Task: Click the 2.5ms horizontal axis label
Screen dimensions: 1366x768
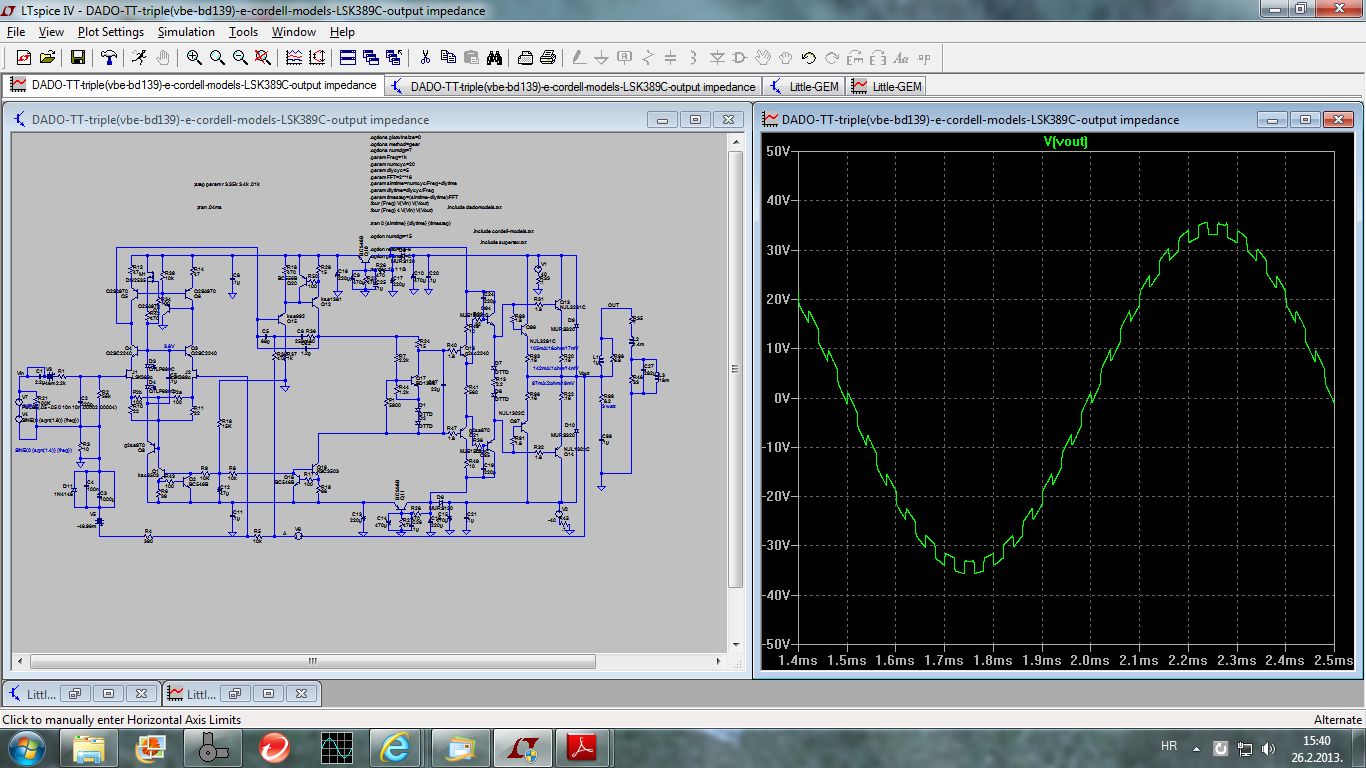Action: (x=1335, y=660)
